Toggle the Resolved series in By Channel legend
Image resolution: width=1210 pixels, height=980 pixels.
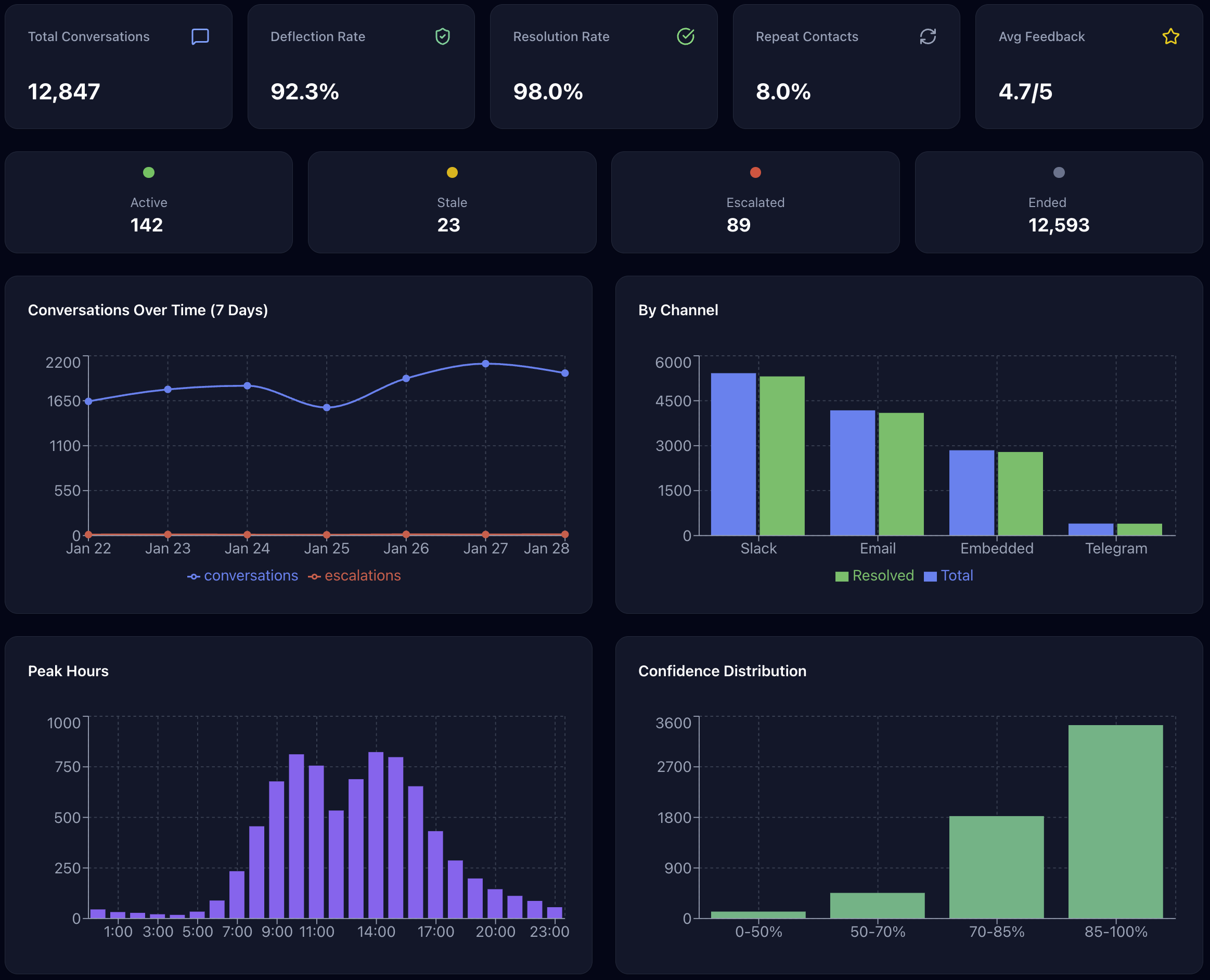click(874, 575)
